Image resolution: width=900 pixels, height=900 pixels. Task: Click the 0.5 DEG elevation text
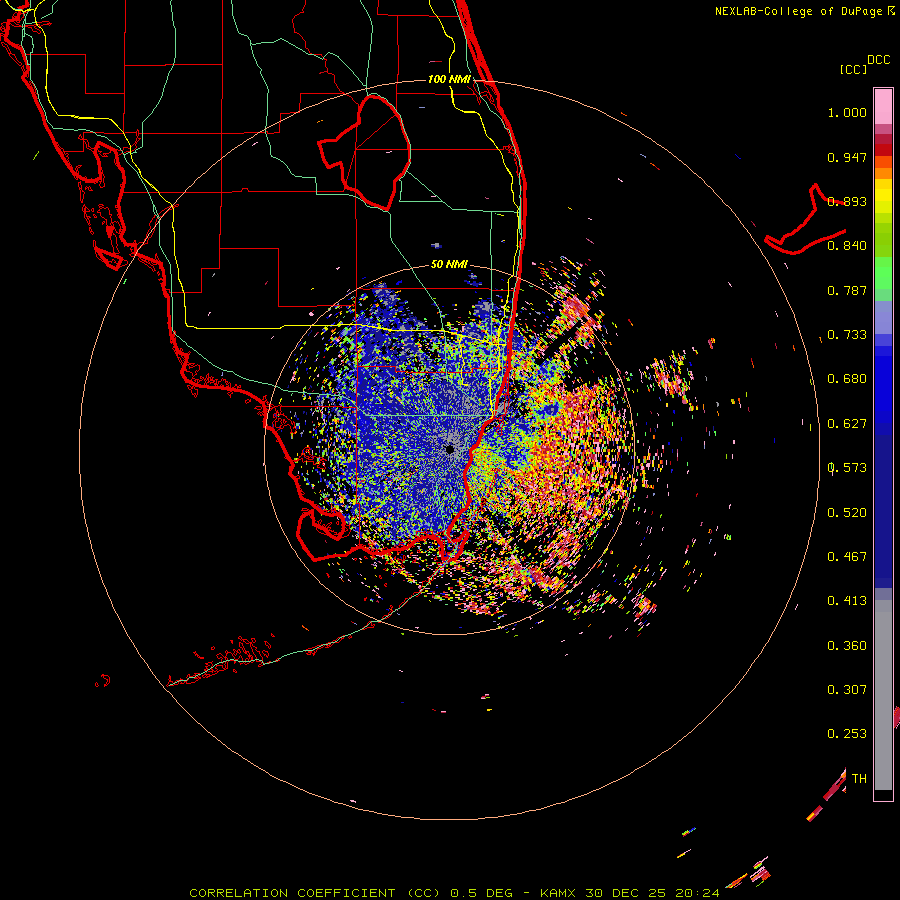pyautogui.click(x=482, y=893)
